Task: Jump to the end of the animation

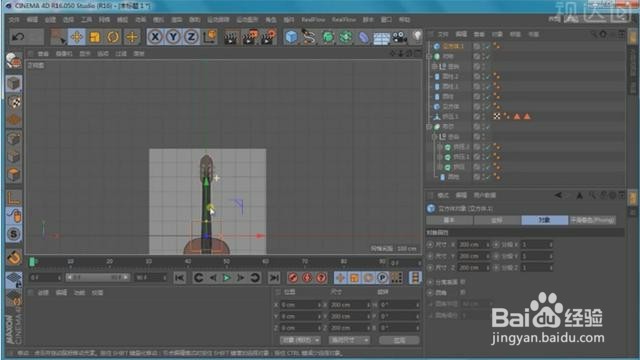Action: click(274, 278)
